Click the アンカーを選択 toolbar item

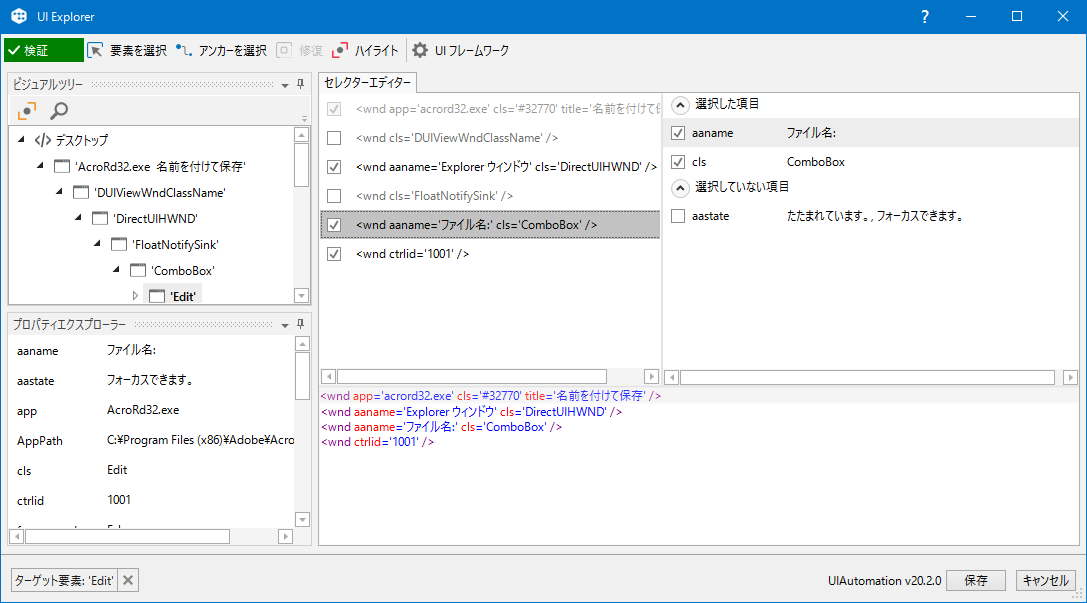coord(221,51)
